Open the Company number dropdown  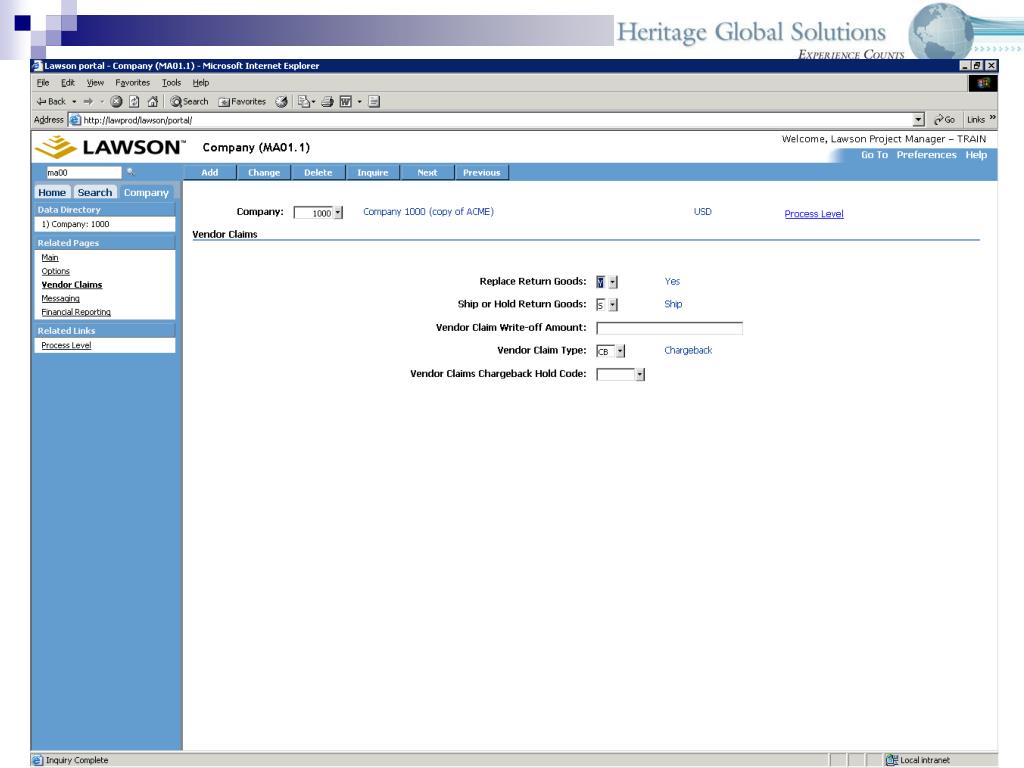(338, 213)
